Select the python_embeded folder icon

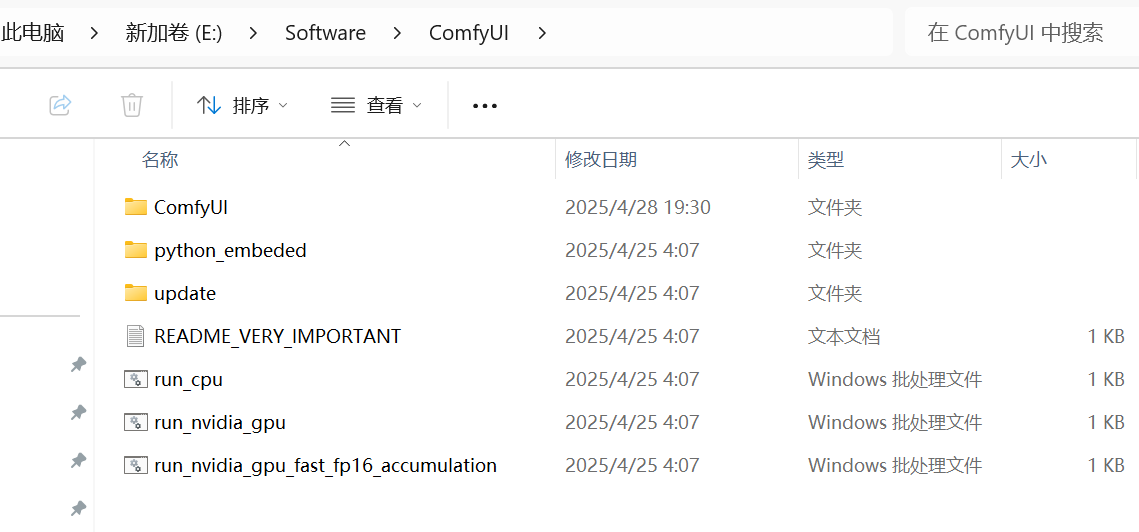click(x=136, y=250)
